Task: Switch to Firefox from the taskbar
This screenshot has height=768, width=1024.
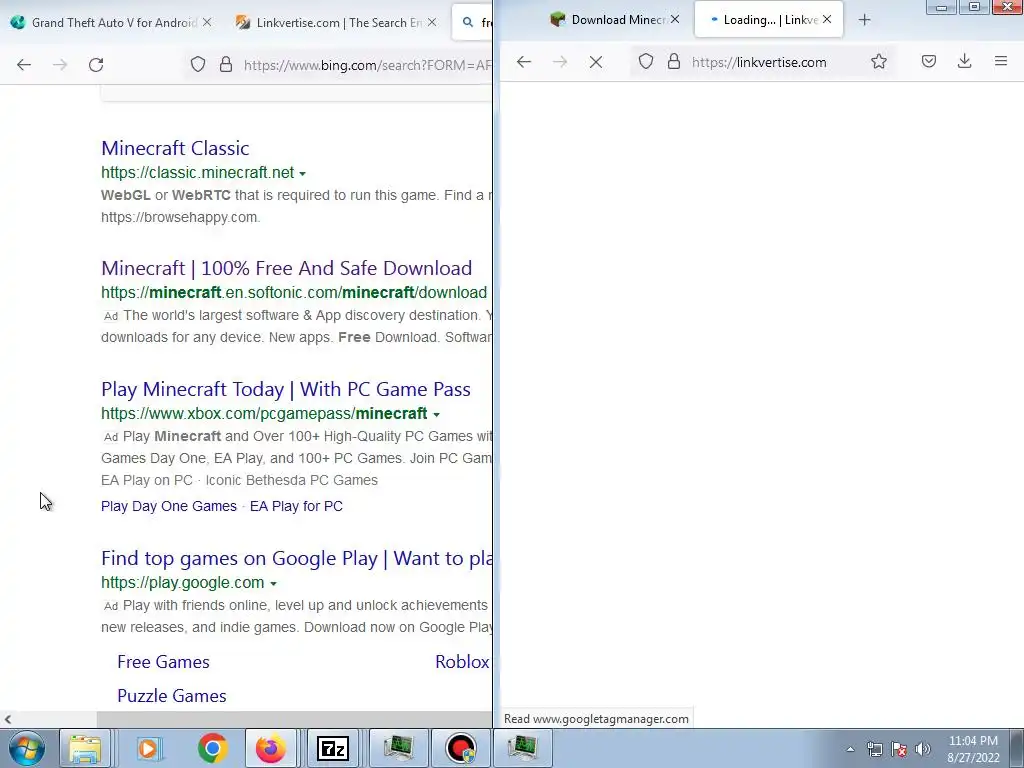Action: click(270, 748)
